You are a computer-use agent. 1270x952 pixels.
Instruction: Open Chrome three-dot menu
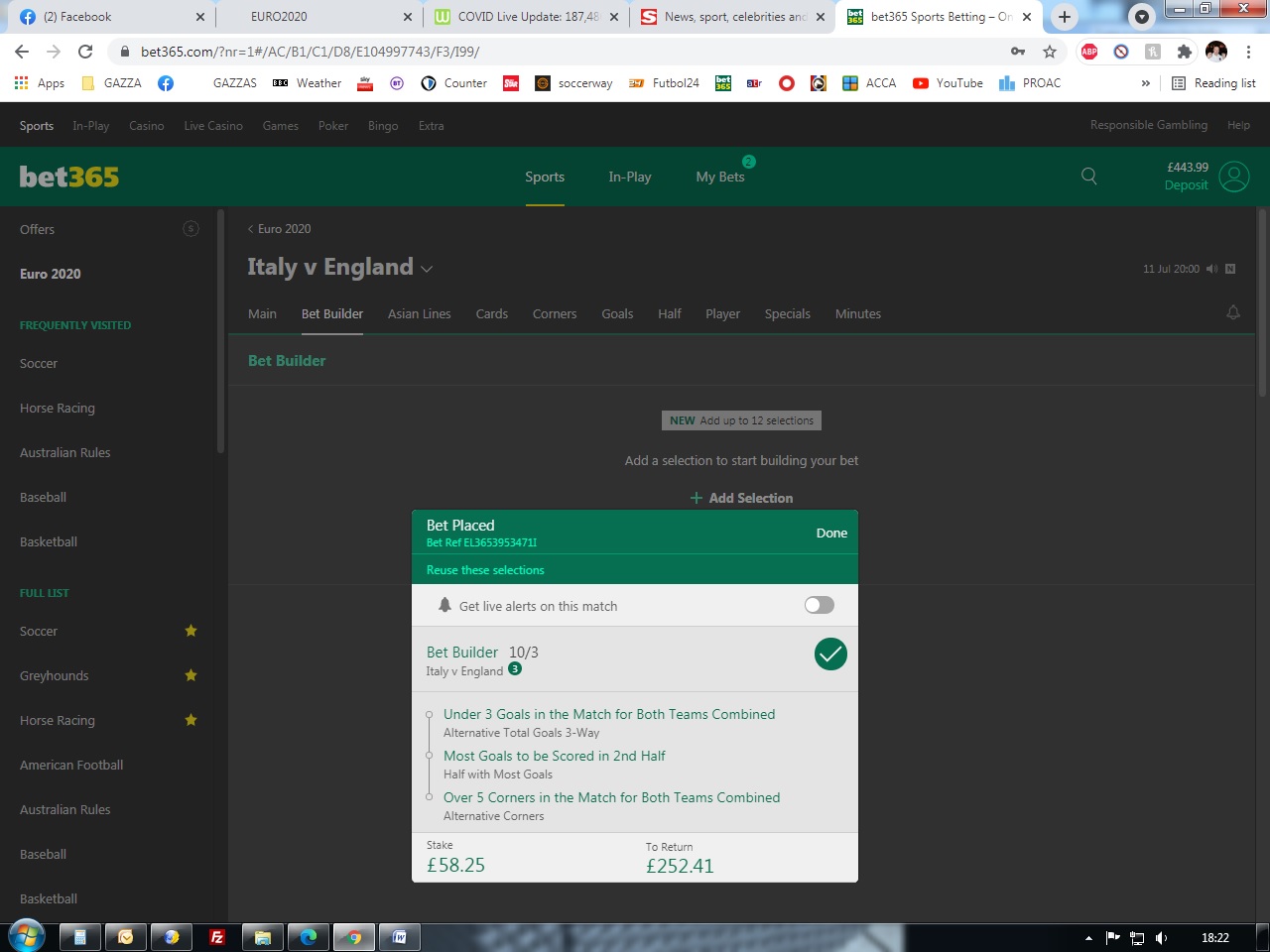[1249, 52]
